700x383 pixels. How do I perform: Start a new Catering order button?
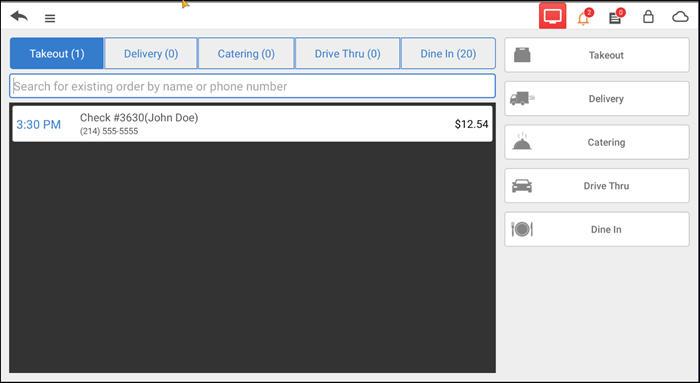[597, 142]
